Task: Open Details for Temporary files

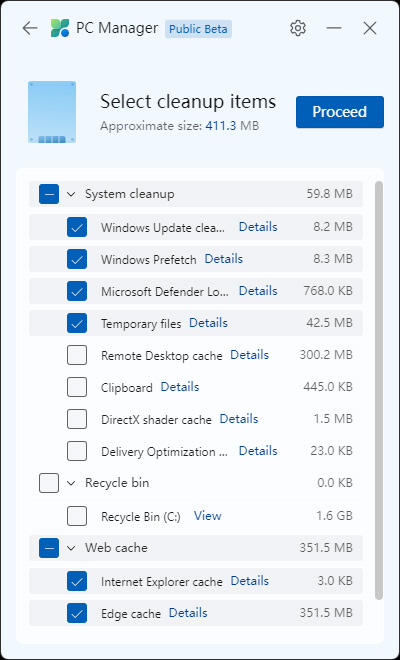Action: click(x=208, y=323)
